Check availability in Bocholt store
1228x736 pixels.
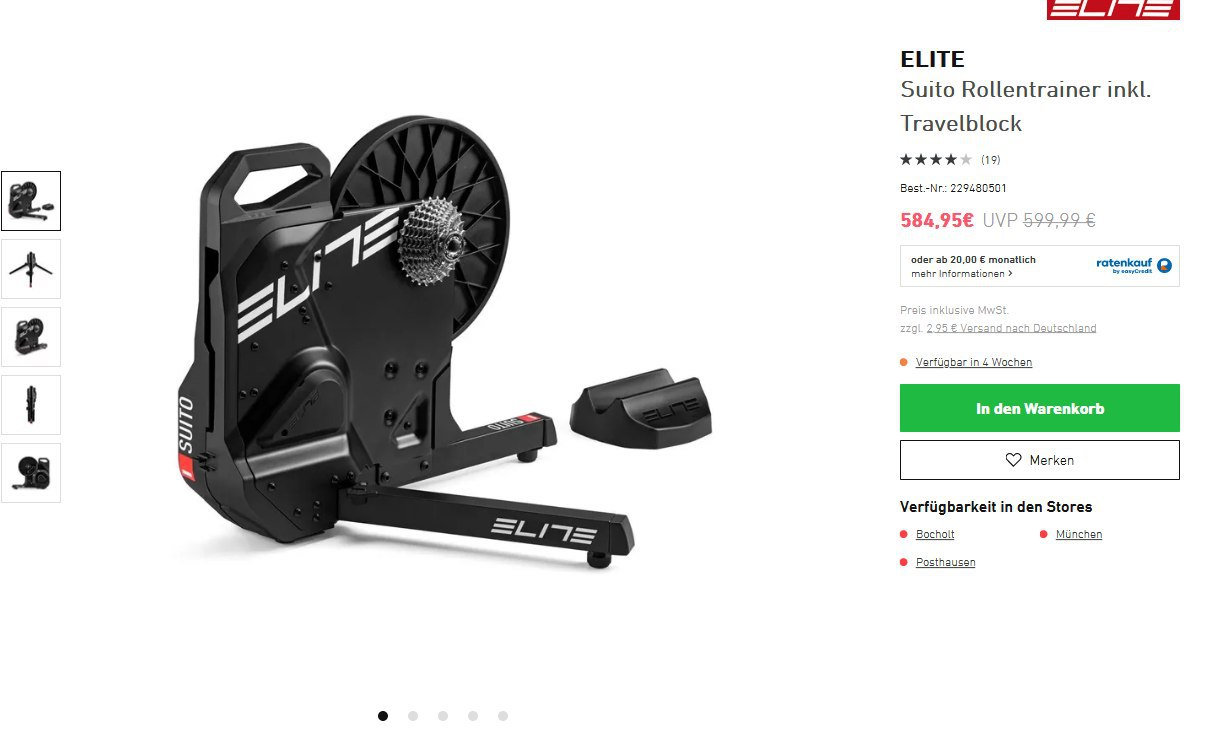pyautogui.click(x=935, y=534)
